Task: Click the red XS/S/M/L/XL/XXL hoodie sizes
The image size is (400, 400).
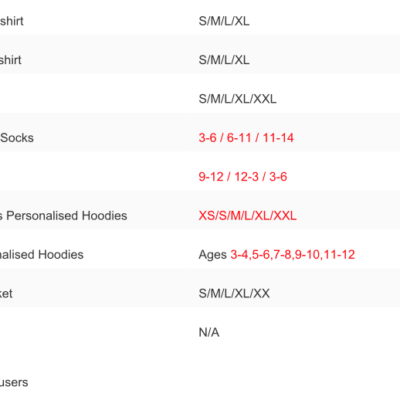Action: tap(247, 216)
